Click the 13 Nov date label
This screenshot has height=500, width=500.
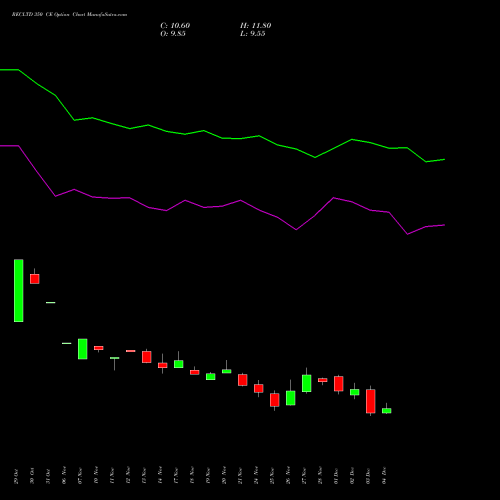[x=144, y=475]
